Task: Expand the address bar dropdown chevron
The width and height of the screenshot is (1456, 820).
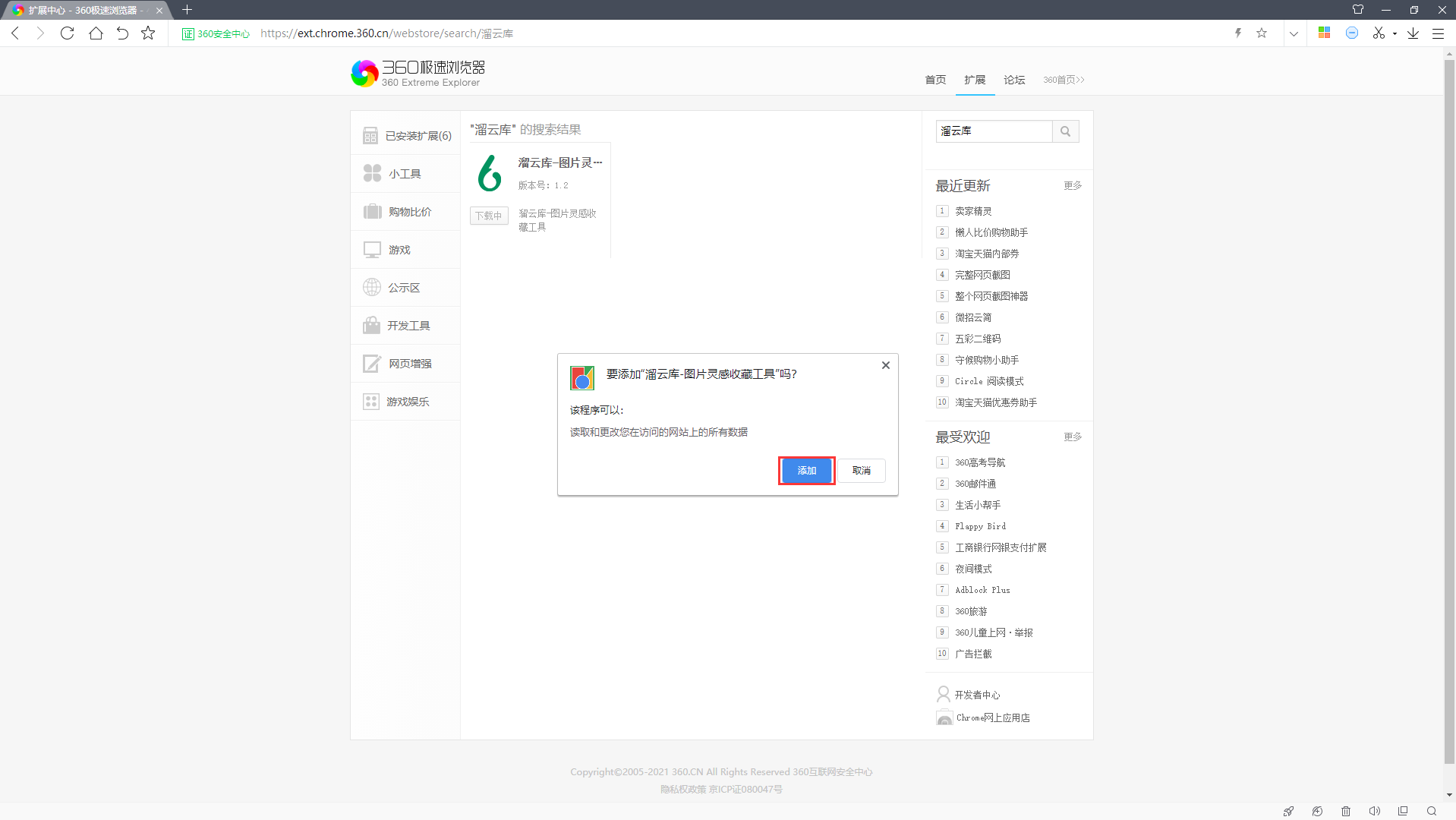Action: pos(1294,33)
